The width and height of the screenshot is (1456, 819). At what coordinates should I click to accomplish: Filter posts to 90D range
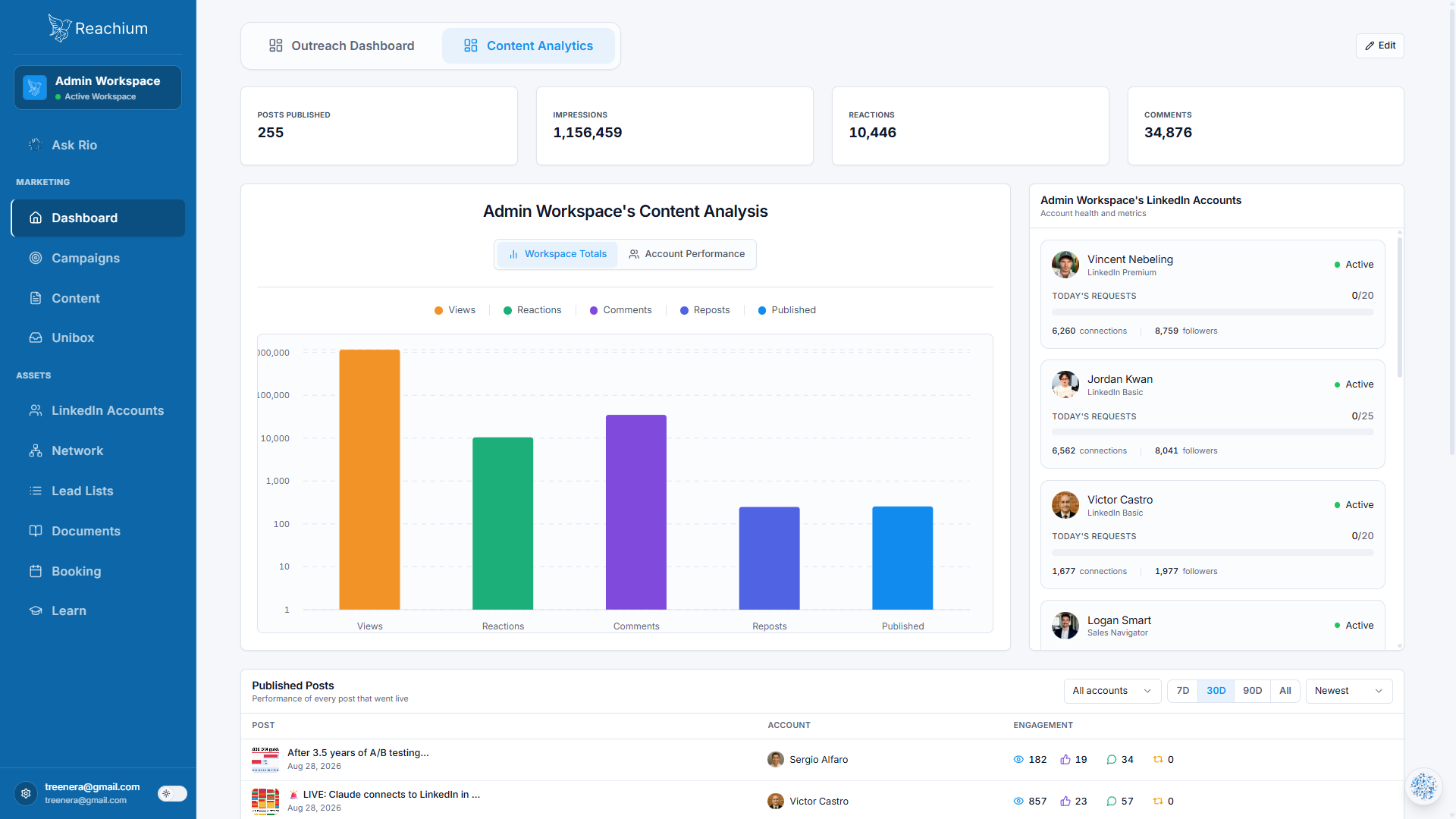[x=1252, y=691]
